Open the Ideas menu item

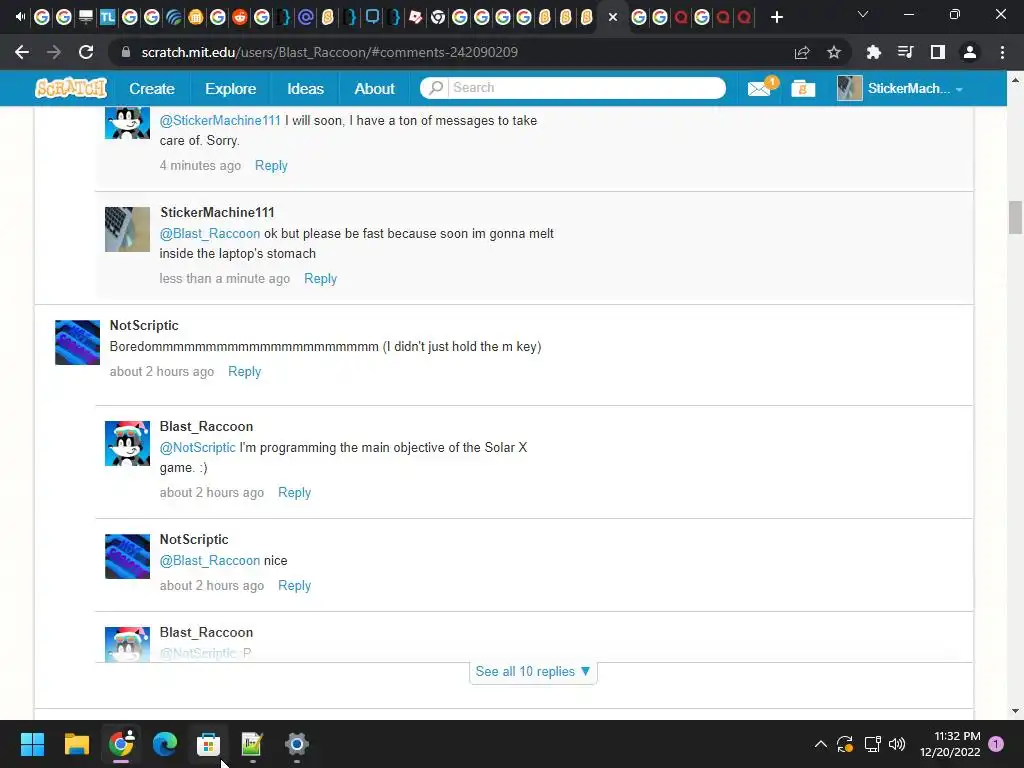click(306, 88)
